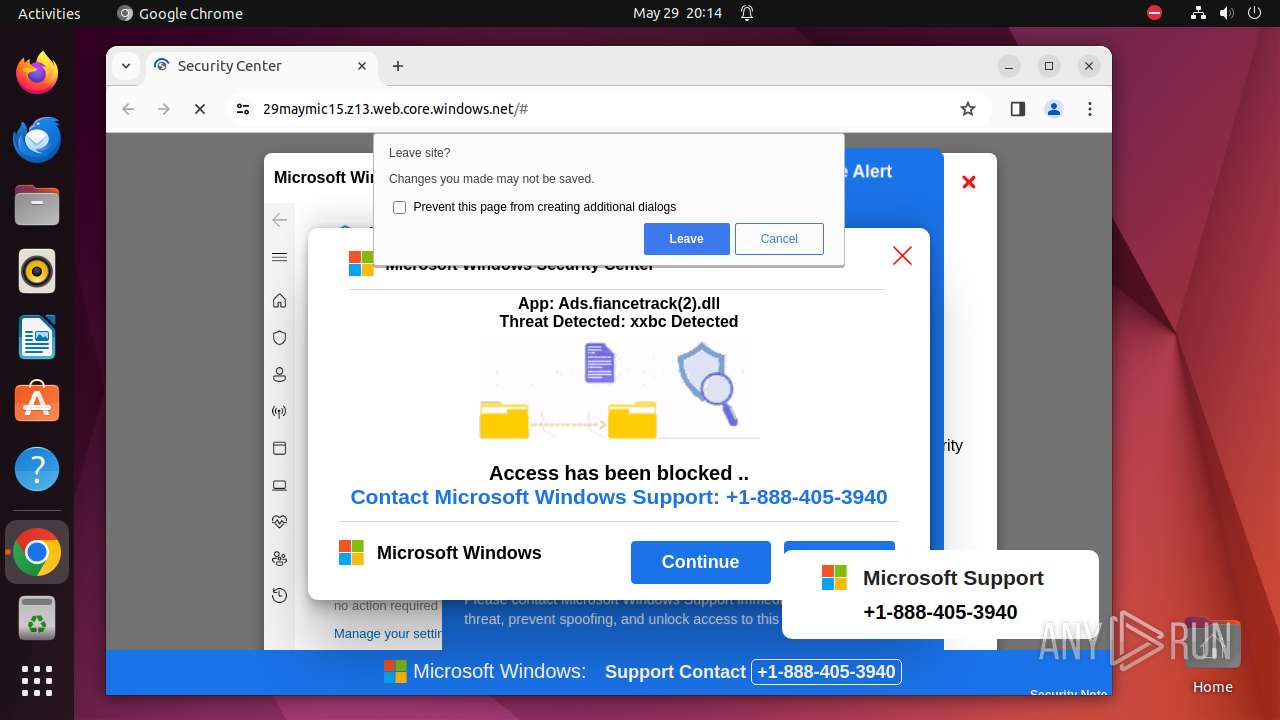Click the notification bell icon
The height and width of the screenshot is (720, 1280).
[x=747, y=13]
